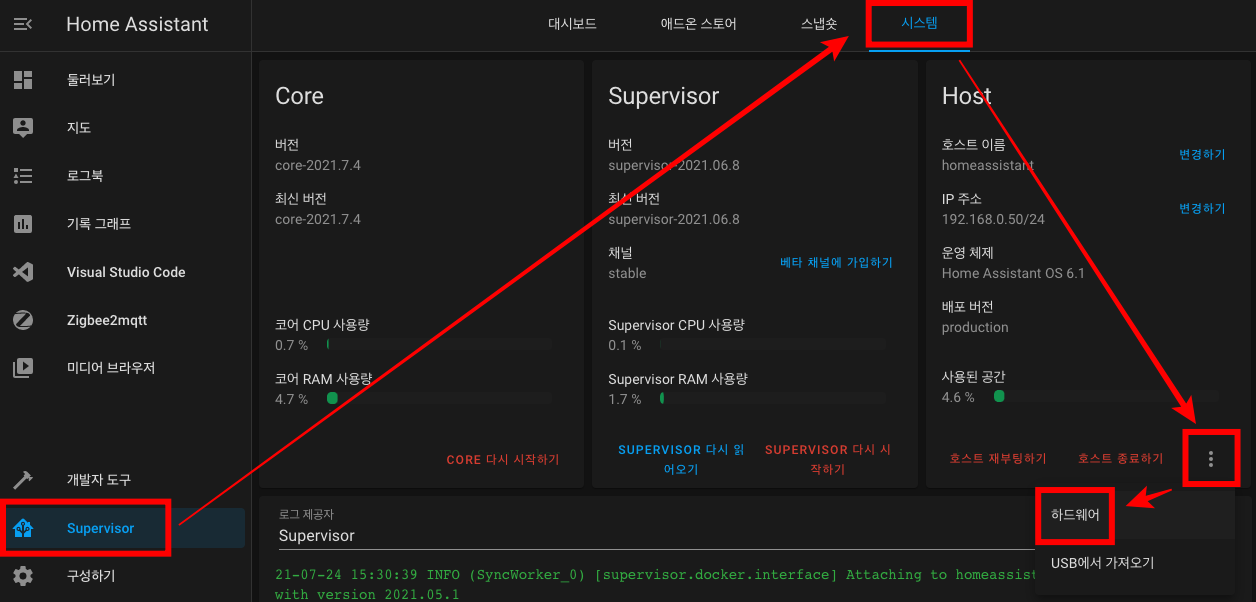
Task: Click the 기록 그래프 chart icon
Action: point(23,224)
